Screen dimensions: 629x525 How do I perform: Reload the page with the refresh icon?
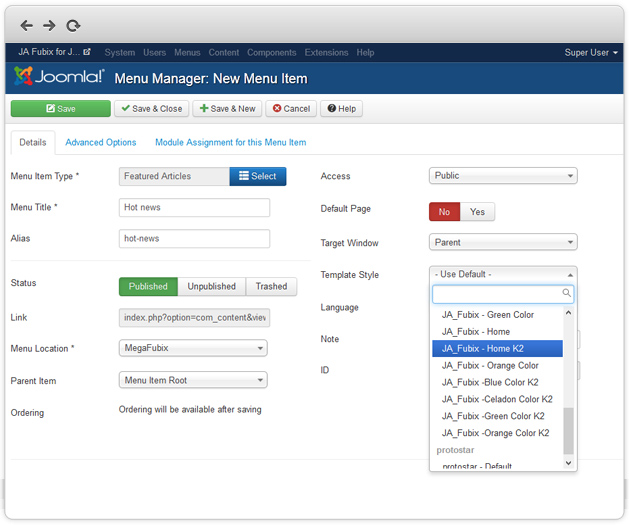(73, 26)
